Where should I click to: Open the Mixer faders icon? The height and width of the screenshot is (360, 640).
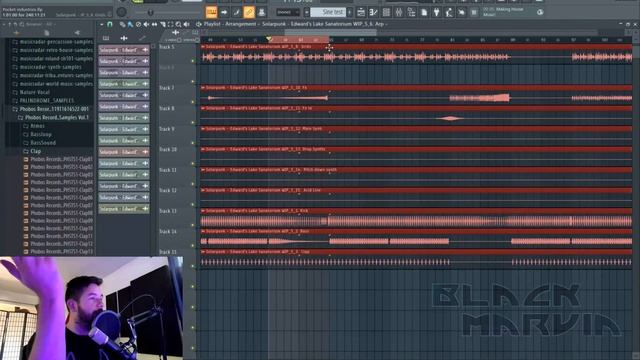pos(399,13)
